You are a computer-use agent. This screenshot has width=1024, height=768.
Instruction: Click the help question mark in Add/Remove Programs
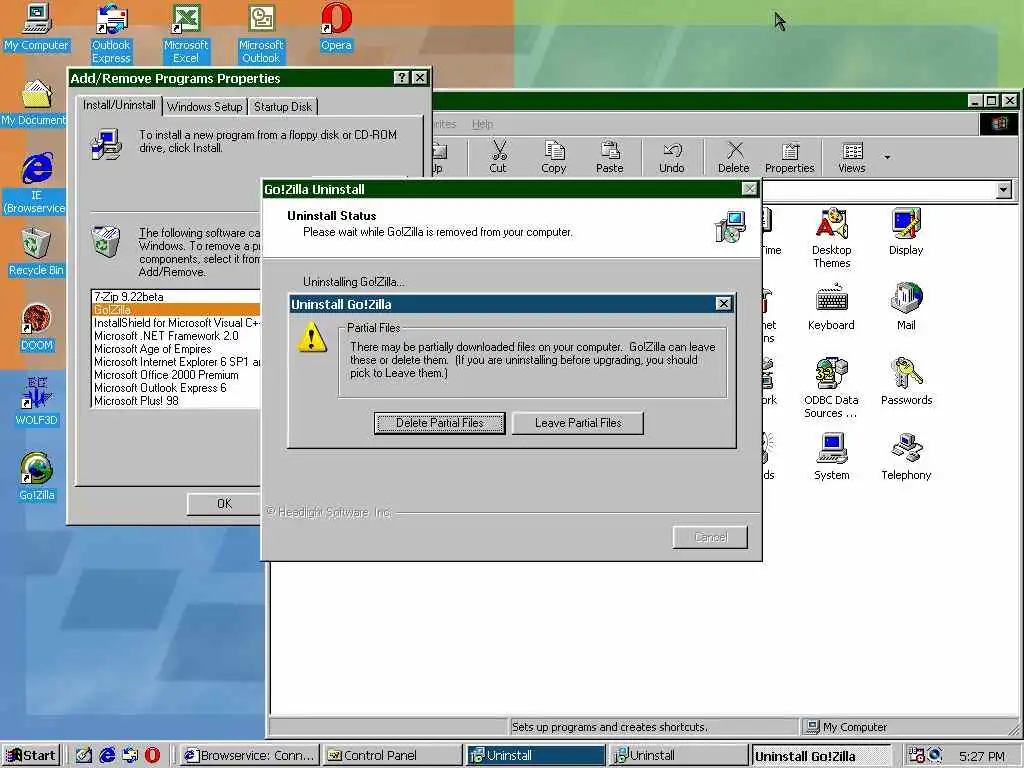pyautogui.click(x=402, y=78)
